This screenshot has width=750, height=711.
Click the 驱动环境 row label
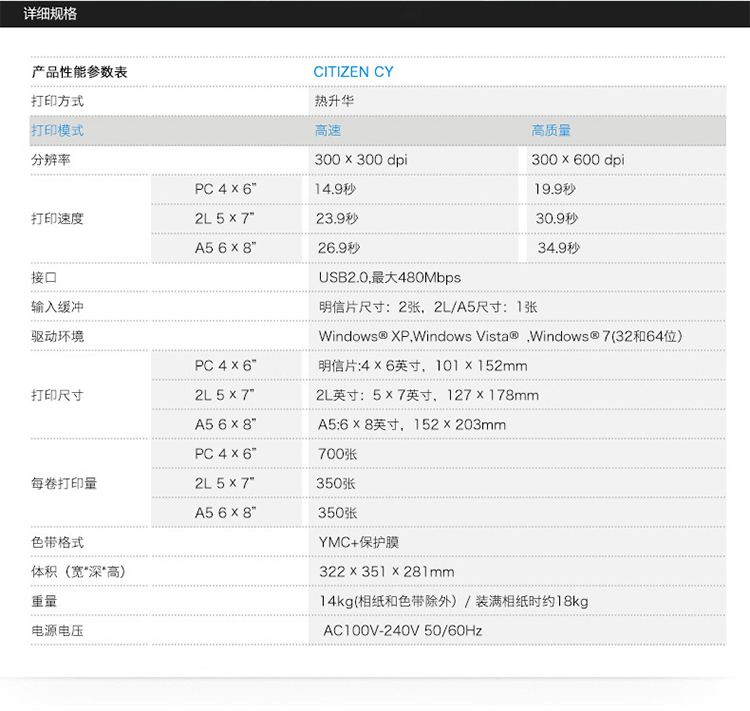pos(57,336)
